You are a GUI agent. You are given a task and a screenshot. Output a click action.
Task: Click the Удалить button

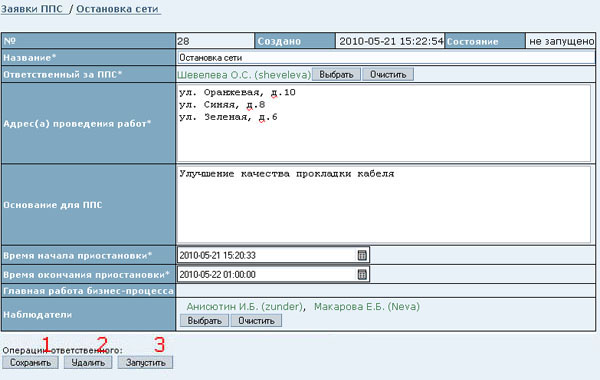click(x=88, y=362)
